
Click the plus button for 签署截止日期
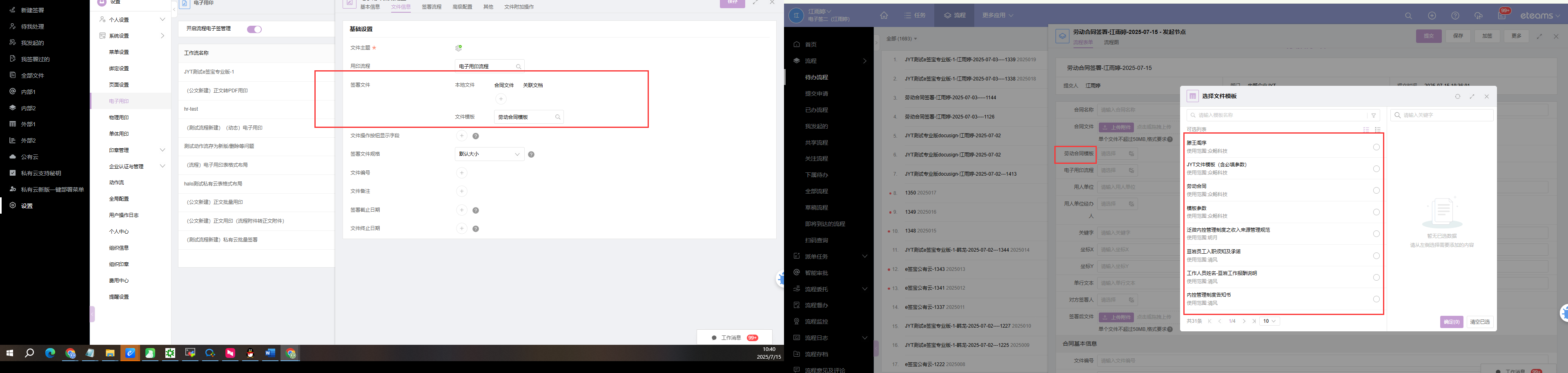point(462,210)
